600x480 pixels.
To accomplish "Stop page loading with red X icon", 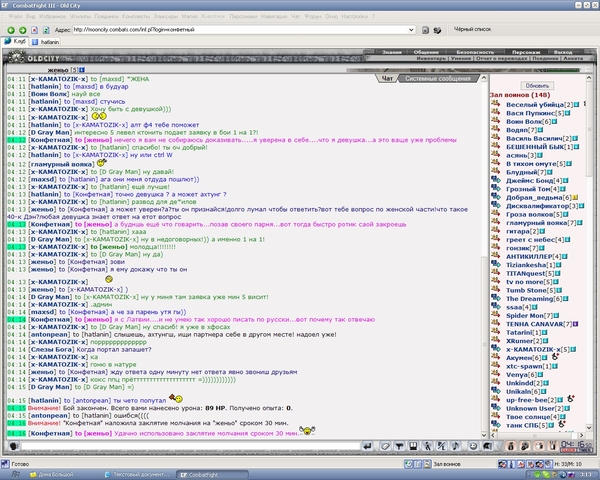I will pos(34,30).
